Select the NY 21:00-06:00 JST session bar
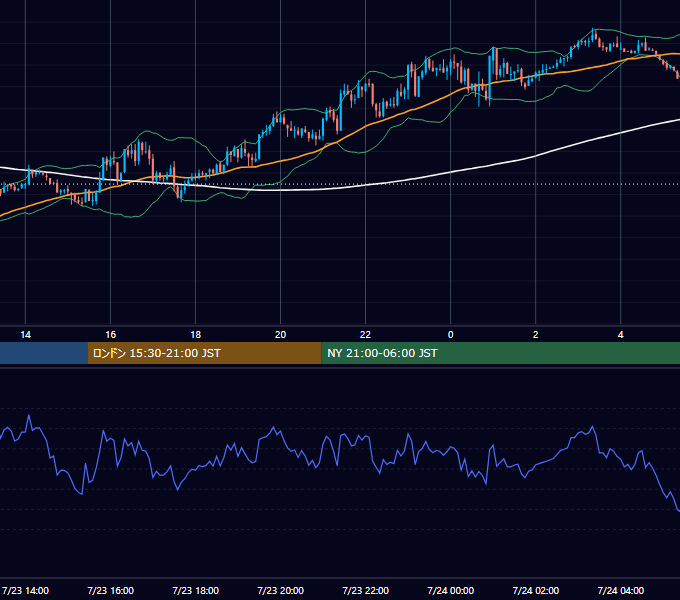This screenshot has height=600, width=680. (500, 353)
